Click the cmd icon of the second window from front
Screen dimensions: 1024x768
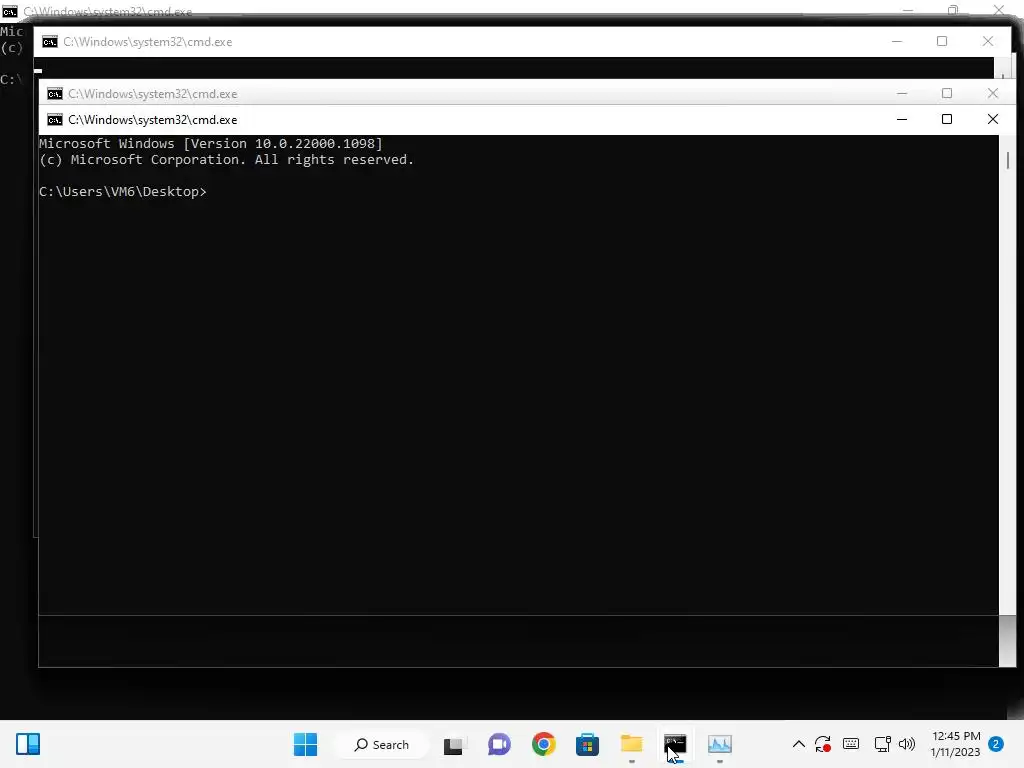(55, 94)
